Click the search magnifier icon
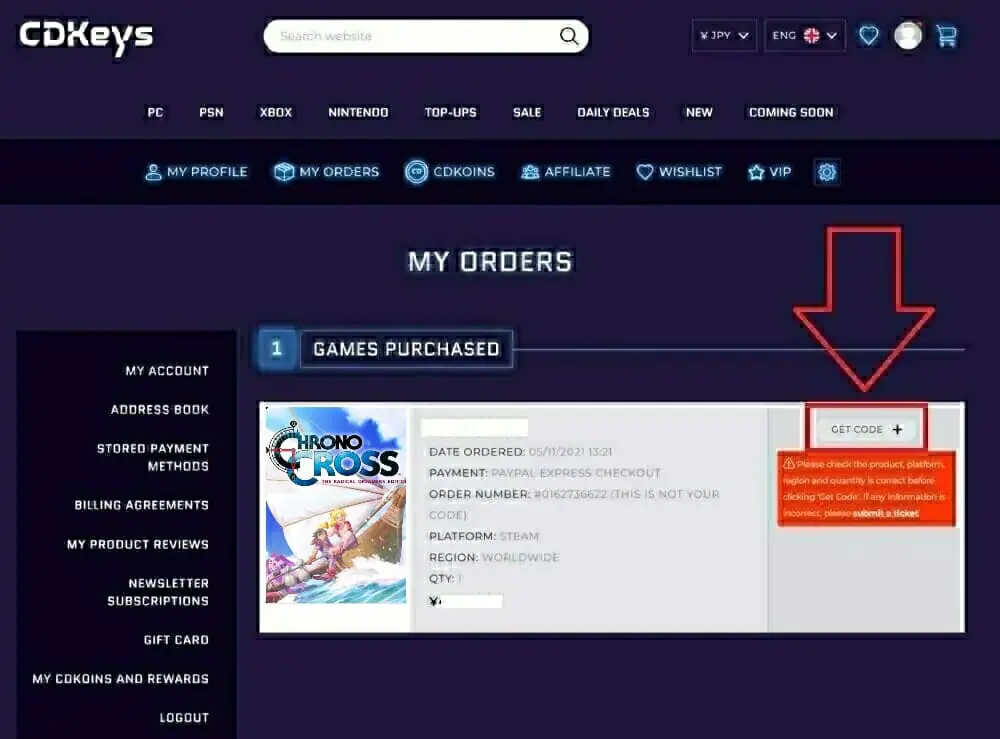 click(x=569, y=36)
